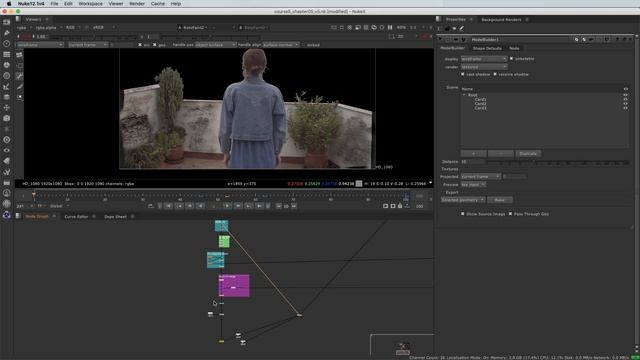
Task: Adjust the Distance slider
Action: 558,162
